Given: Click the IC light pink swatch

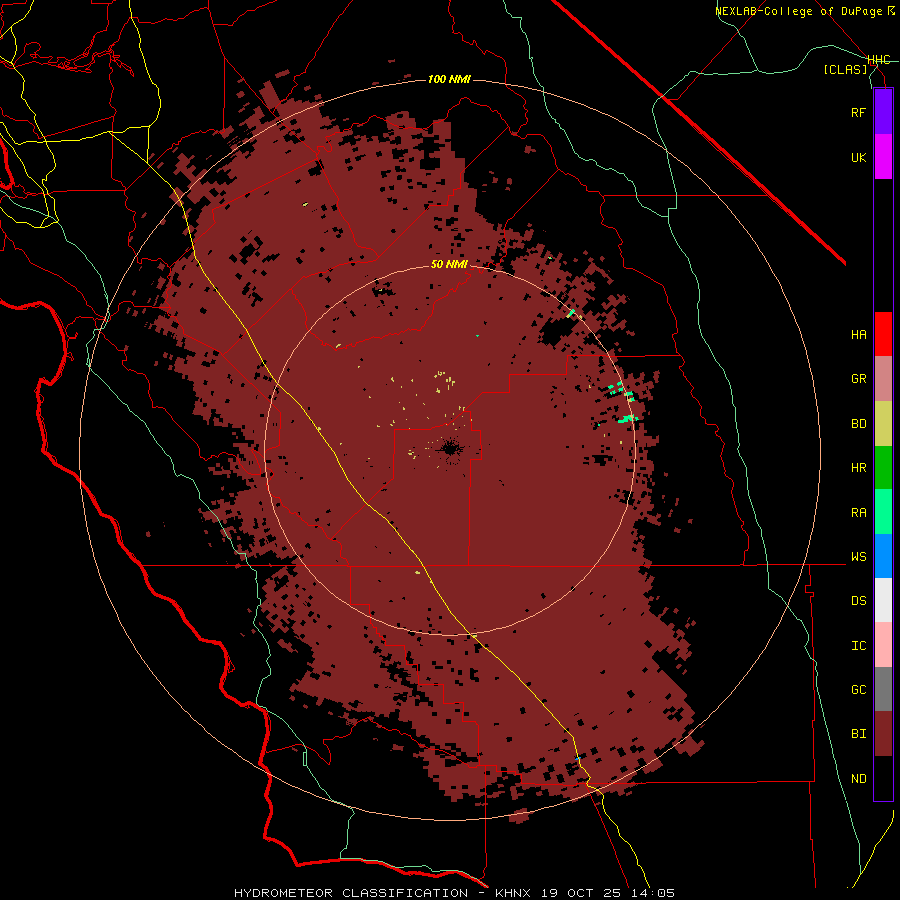Looking at the screenshot, I should pos(883,645).
